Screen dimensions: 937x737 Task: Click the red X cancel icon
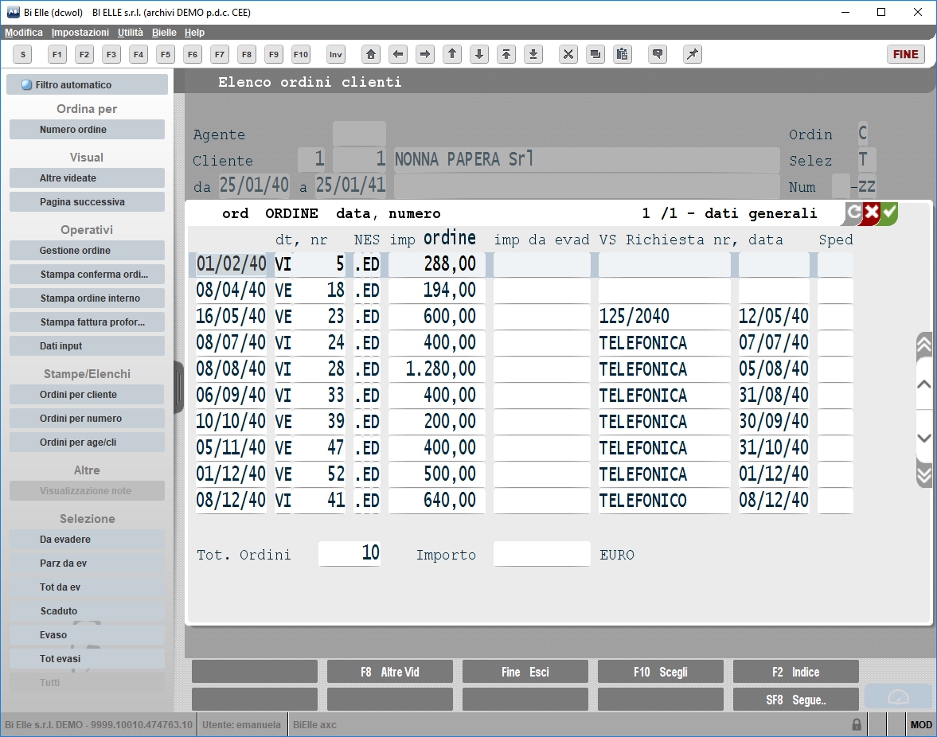click(872, 213)
